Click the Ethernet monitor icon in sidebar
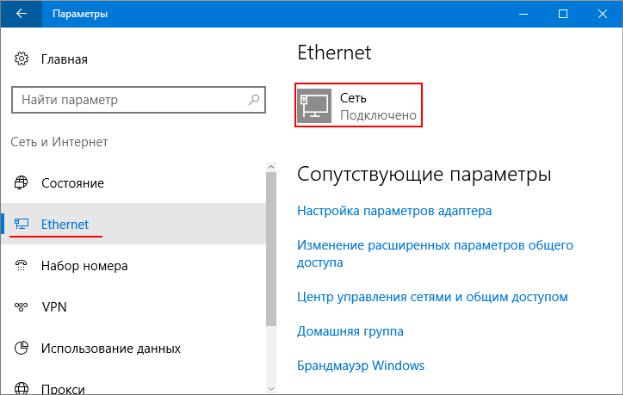623x395 pixels. (21, 224)
